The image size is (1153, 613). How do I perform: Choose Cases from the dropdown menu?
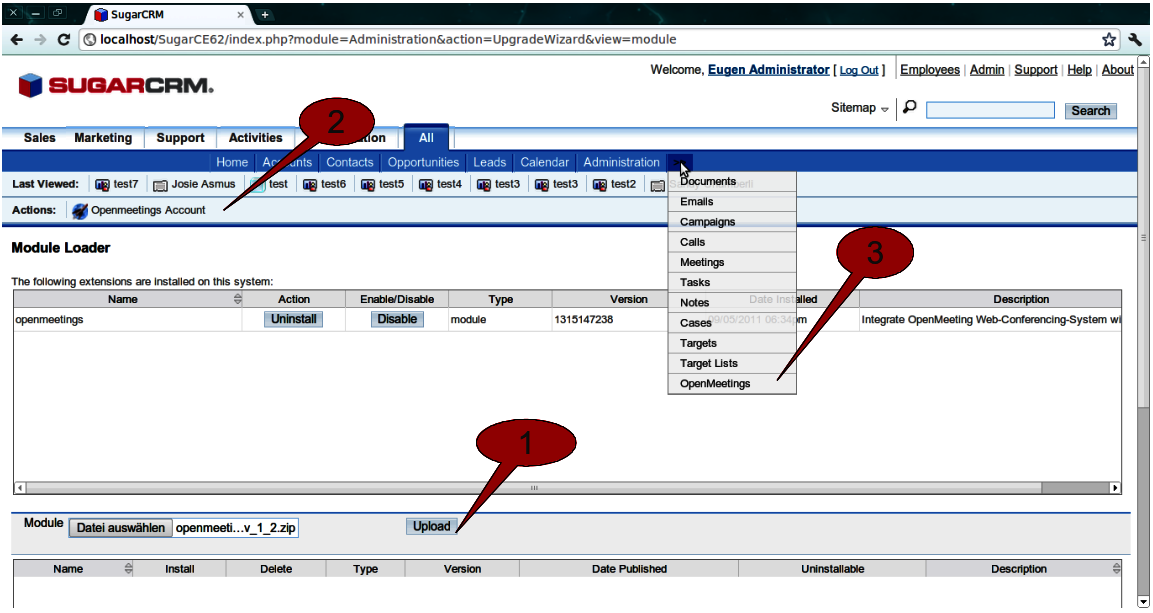point(732,323)
